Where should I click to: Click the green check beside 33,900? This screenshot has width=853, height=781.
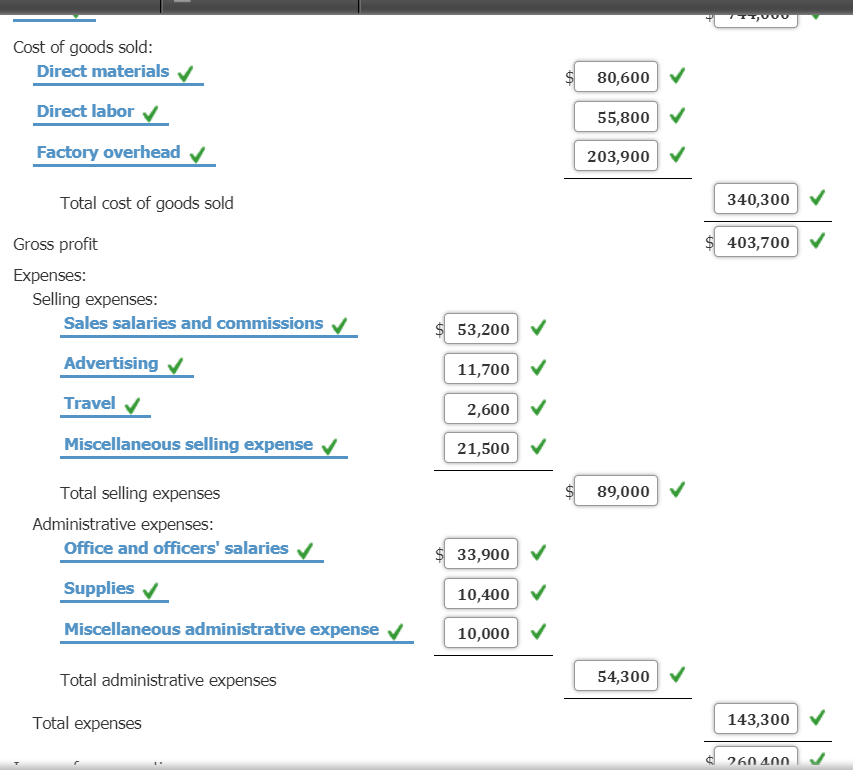538,553
